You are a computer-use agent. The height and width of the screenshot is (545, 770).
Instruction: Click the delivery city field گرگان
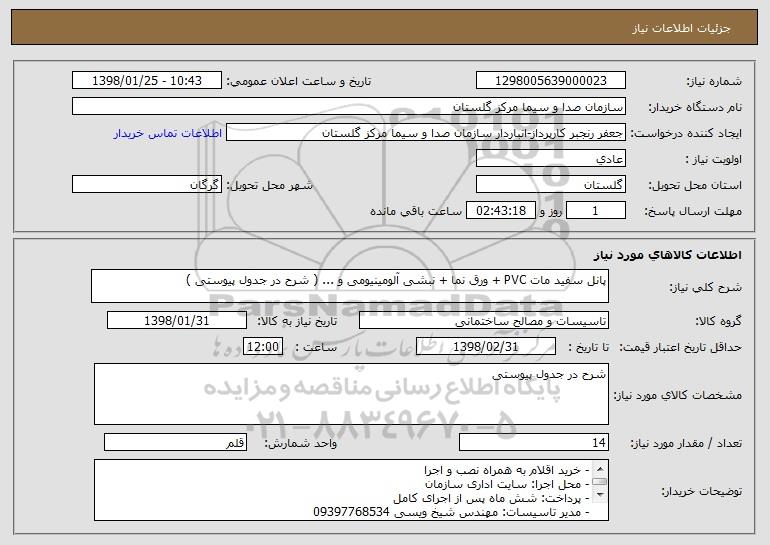147,185
